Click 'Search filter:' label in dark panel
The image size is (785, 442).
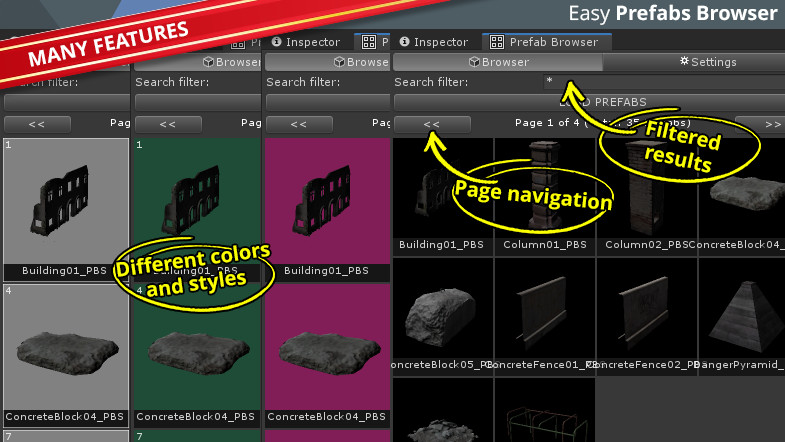coord(431,82)
